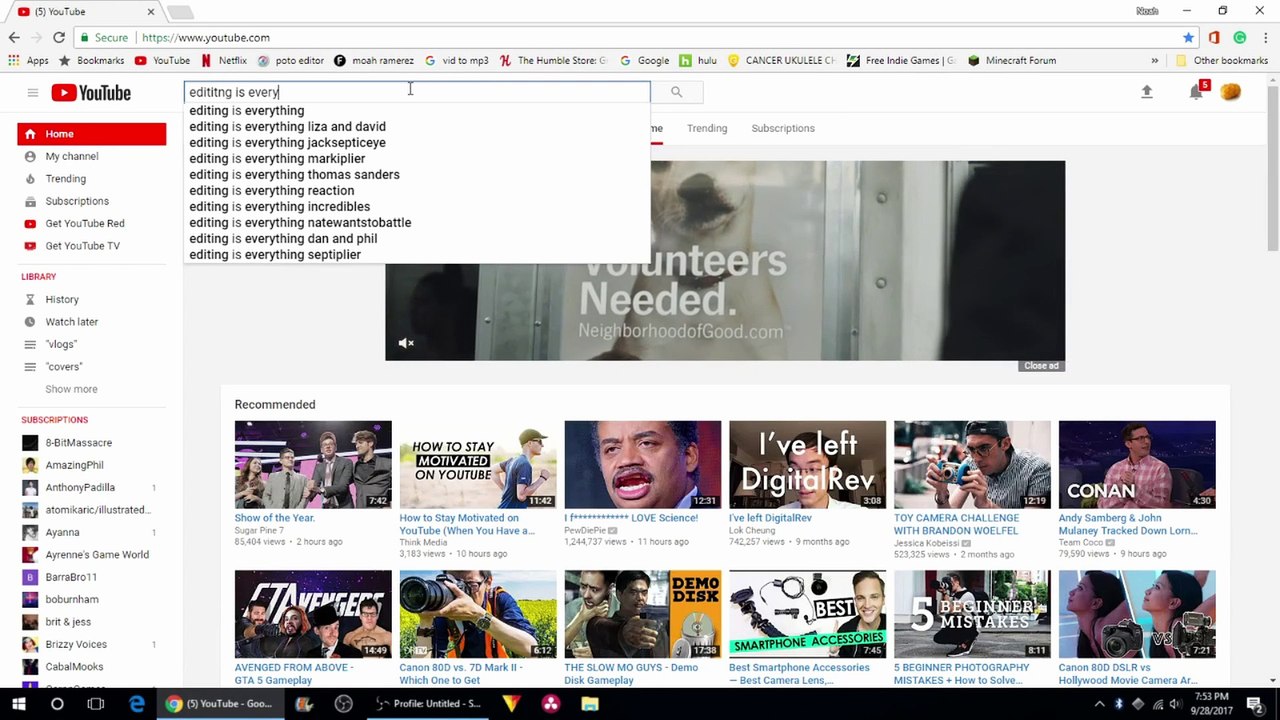The width and height of the screenshot is (1280, 720).
Task: Open the Minecraft Forum bookmark
Action: 1011,60
